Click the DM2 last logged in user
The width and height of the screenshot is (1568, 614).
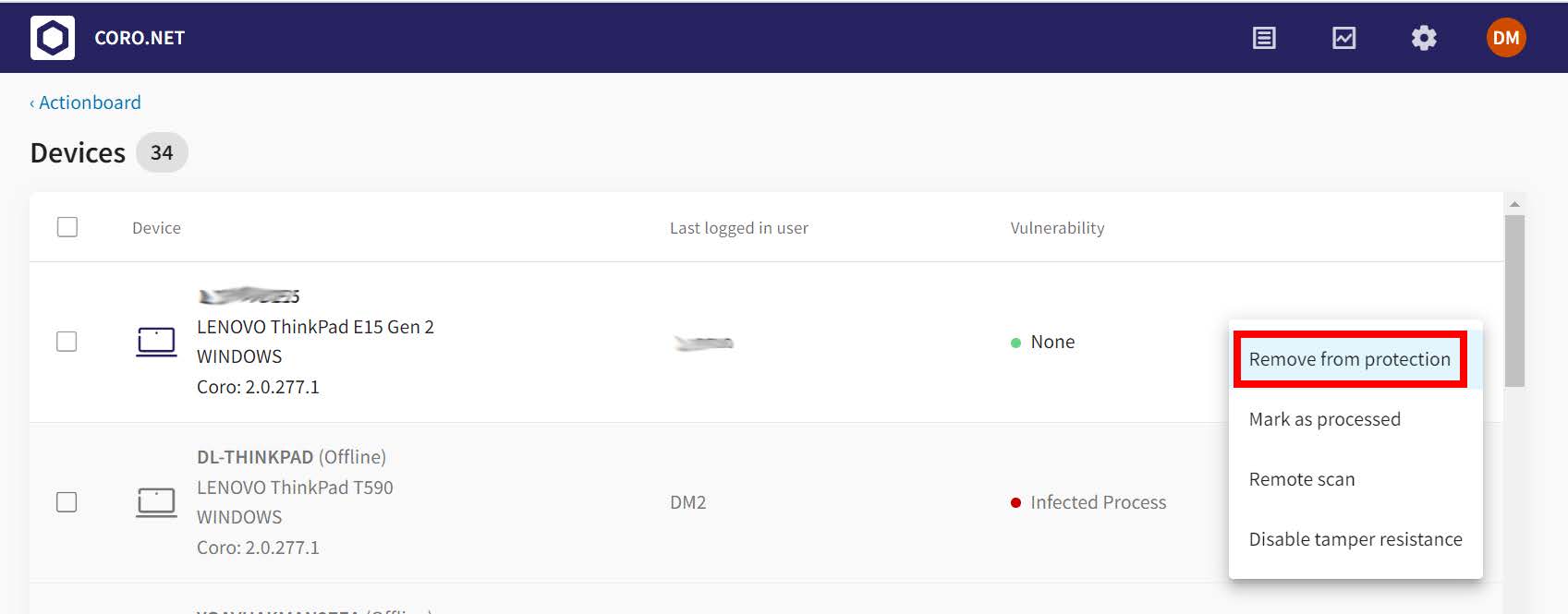[688, 502]
